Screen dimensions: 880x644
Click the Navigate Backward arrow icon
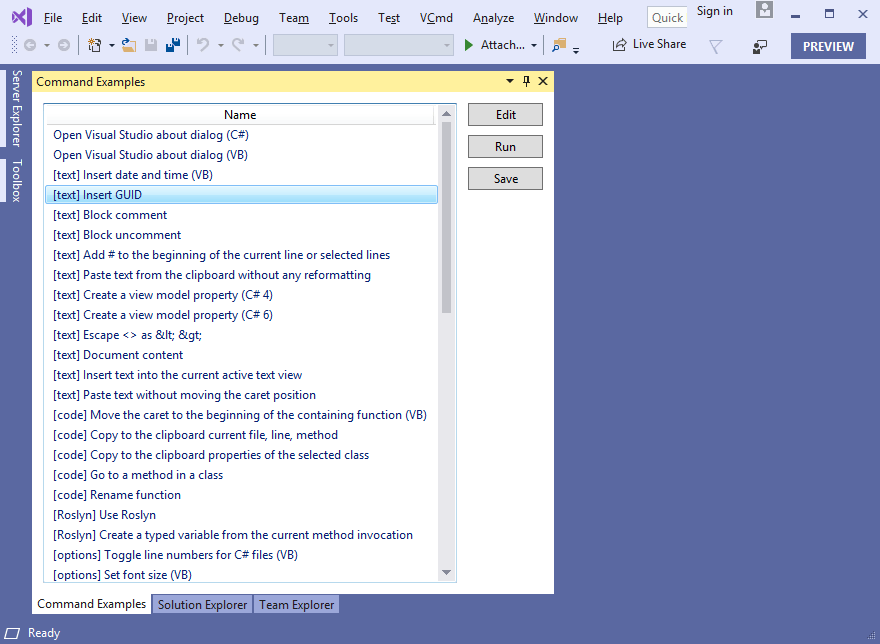(29, 45)
